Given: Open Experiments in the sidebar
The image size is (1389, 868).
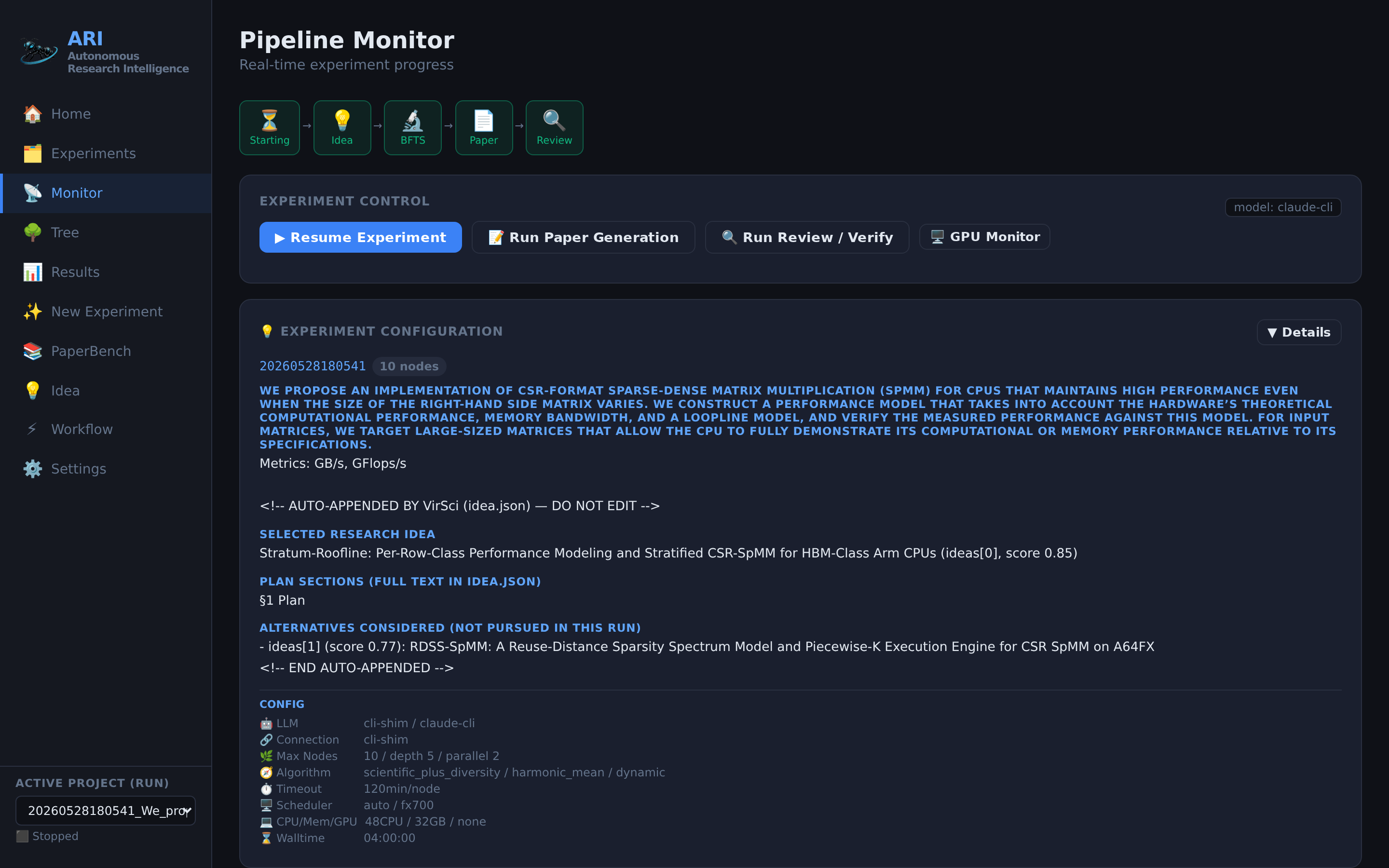Looking at the screenshot, I should (107, 153).
